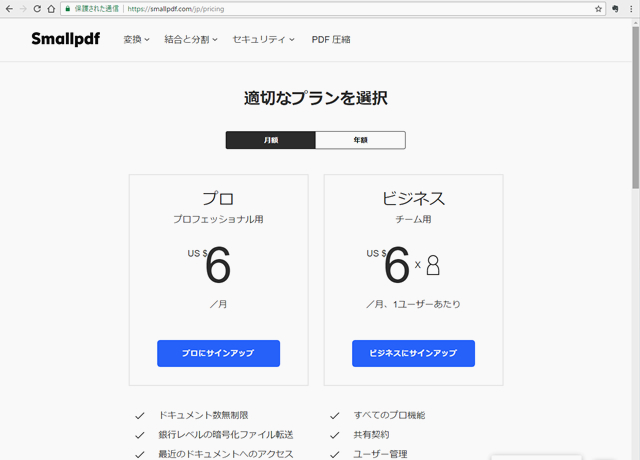Expand the 変換 dropdown menu

pyautogui.click(x=136, y=40)
